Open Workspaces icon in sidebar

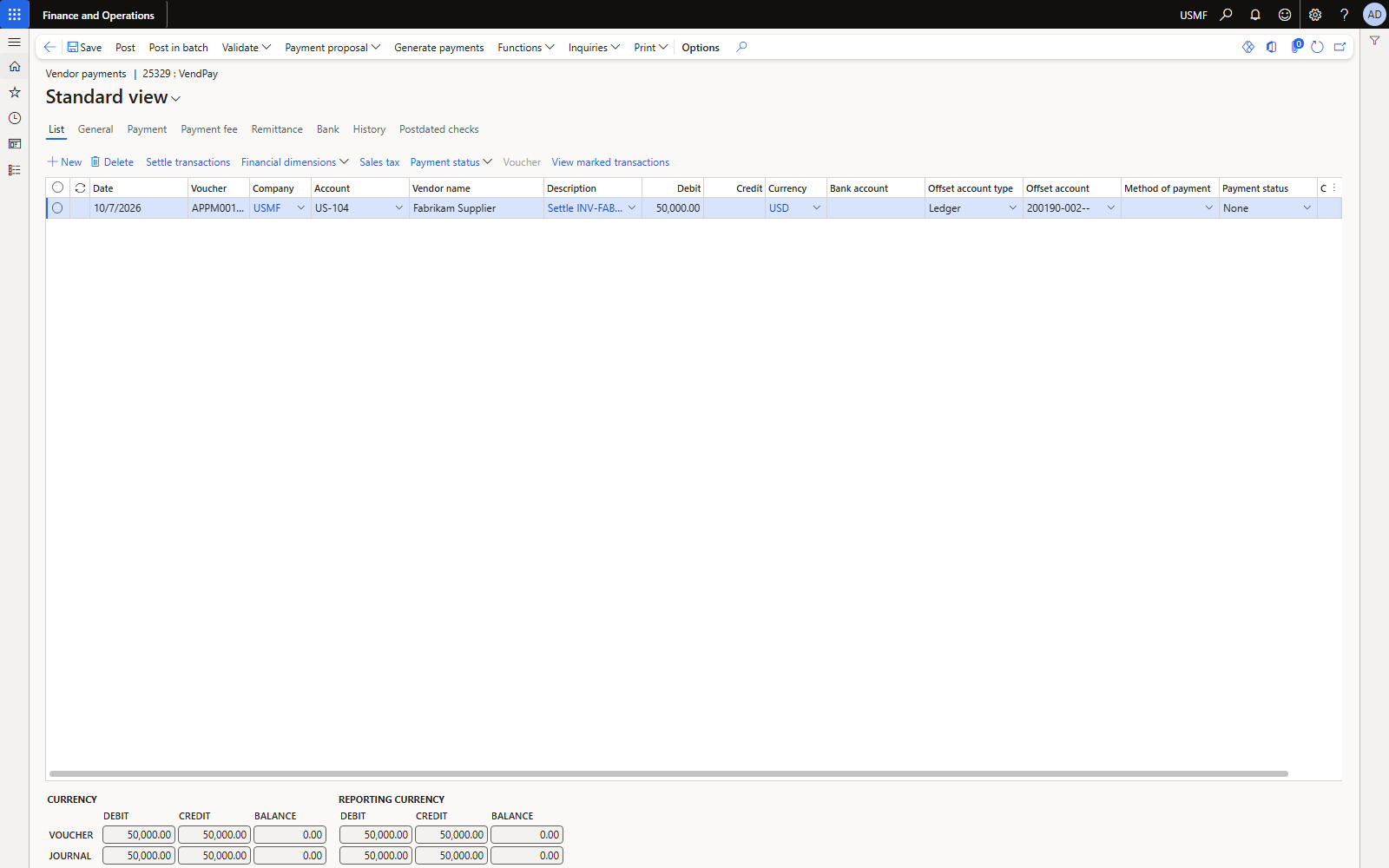(x=15, y=144)
